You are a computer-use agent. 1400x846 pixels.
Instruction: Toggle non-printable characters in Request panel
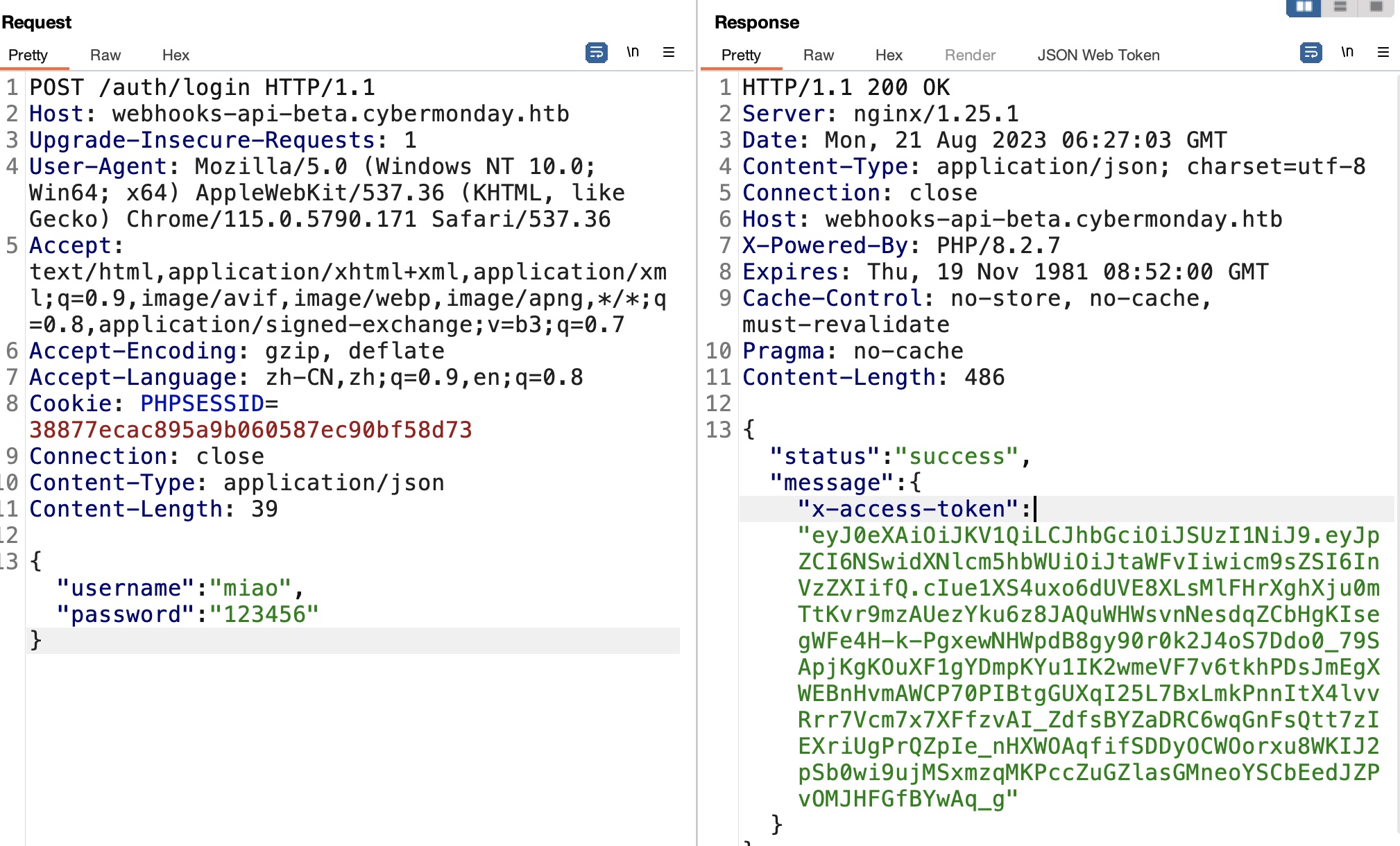click(633, 53)
